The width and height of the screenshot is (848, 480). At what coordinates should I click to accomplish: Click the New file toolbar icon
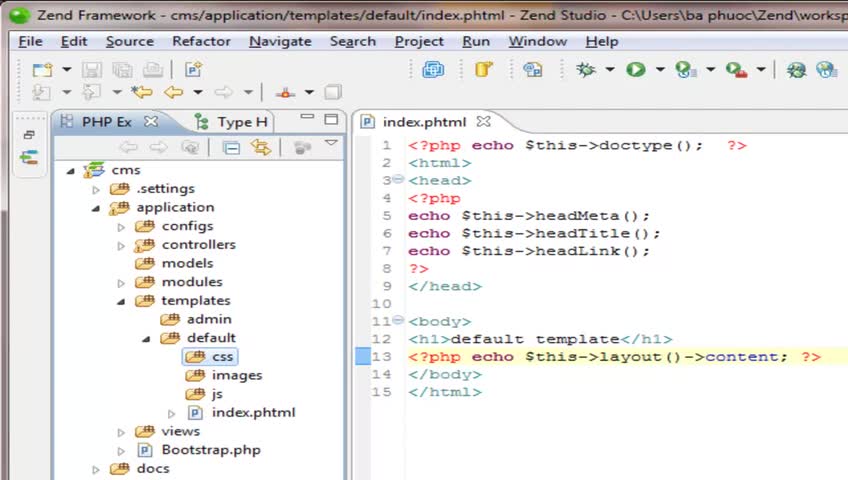[42, 70]
